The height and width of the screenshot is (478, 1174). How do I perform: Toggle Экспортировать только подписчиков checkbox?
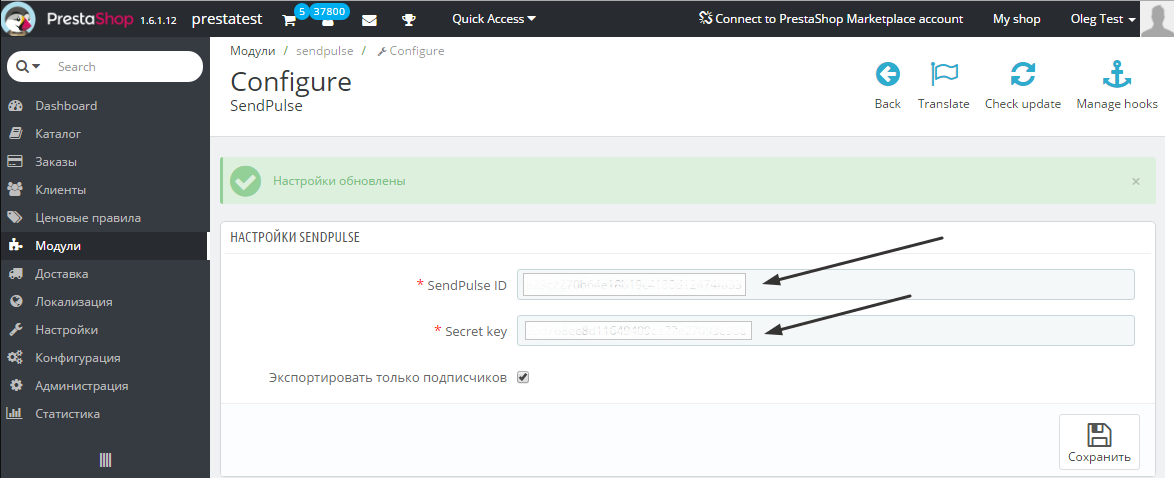click(523, 377)
